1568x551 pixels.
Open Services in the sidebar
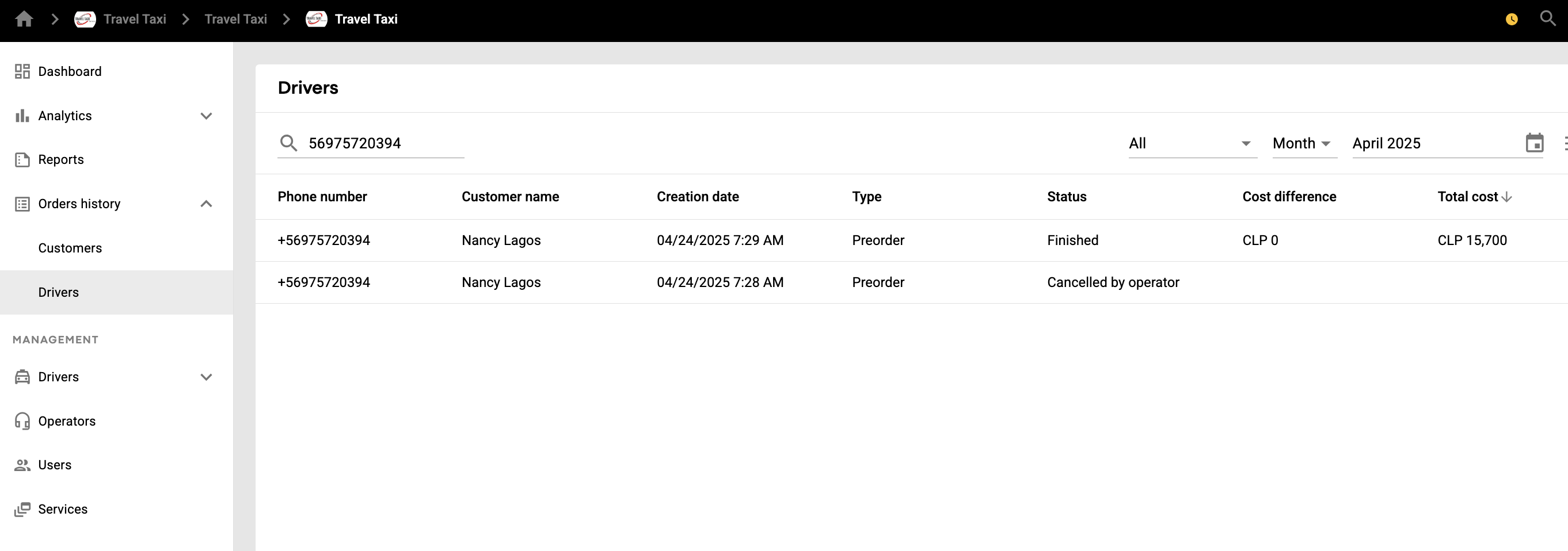click(x=116, y=509)
